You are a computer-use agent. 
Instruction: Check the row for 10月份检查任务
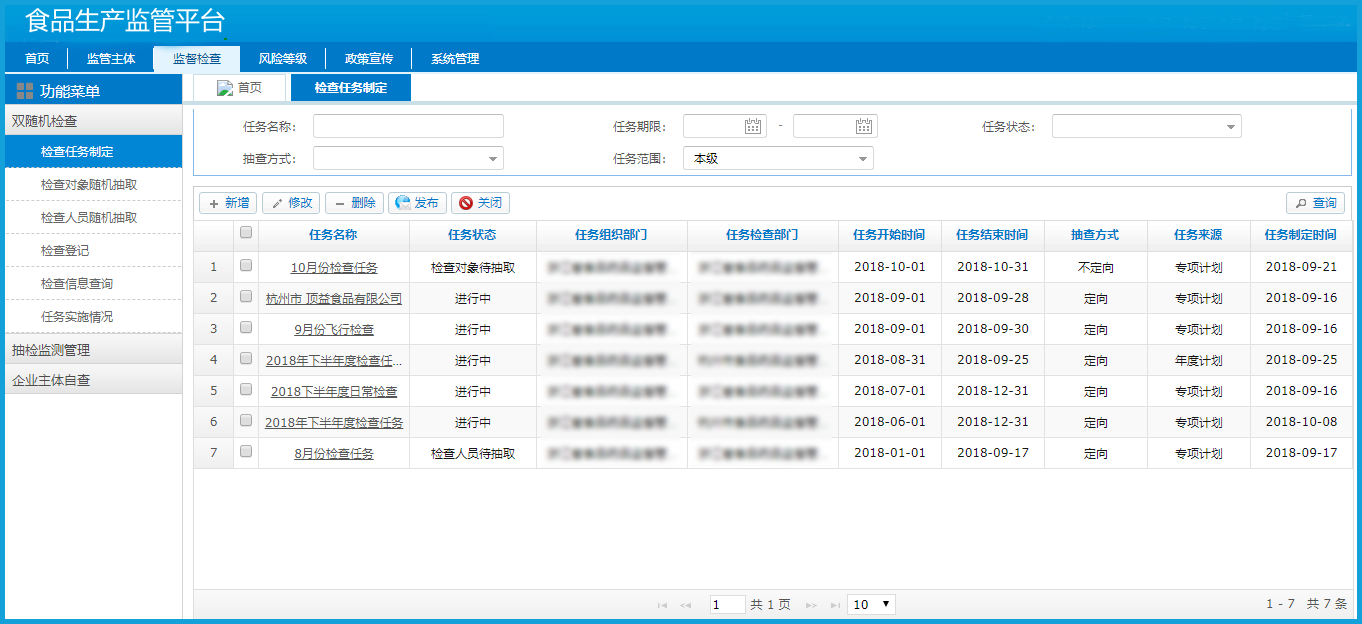246,266
